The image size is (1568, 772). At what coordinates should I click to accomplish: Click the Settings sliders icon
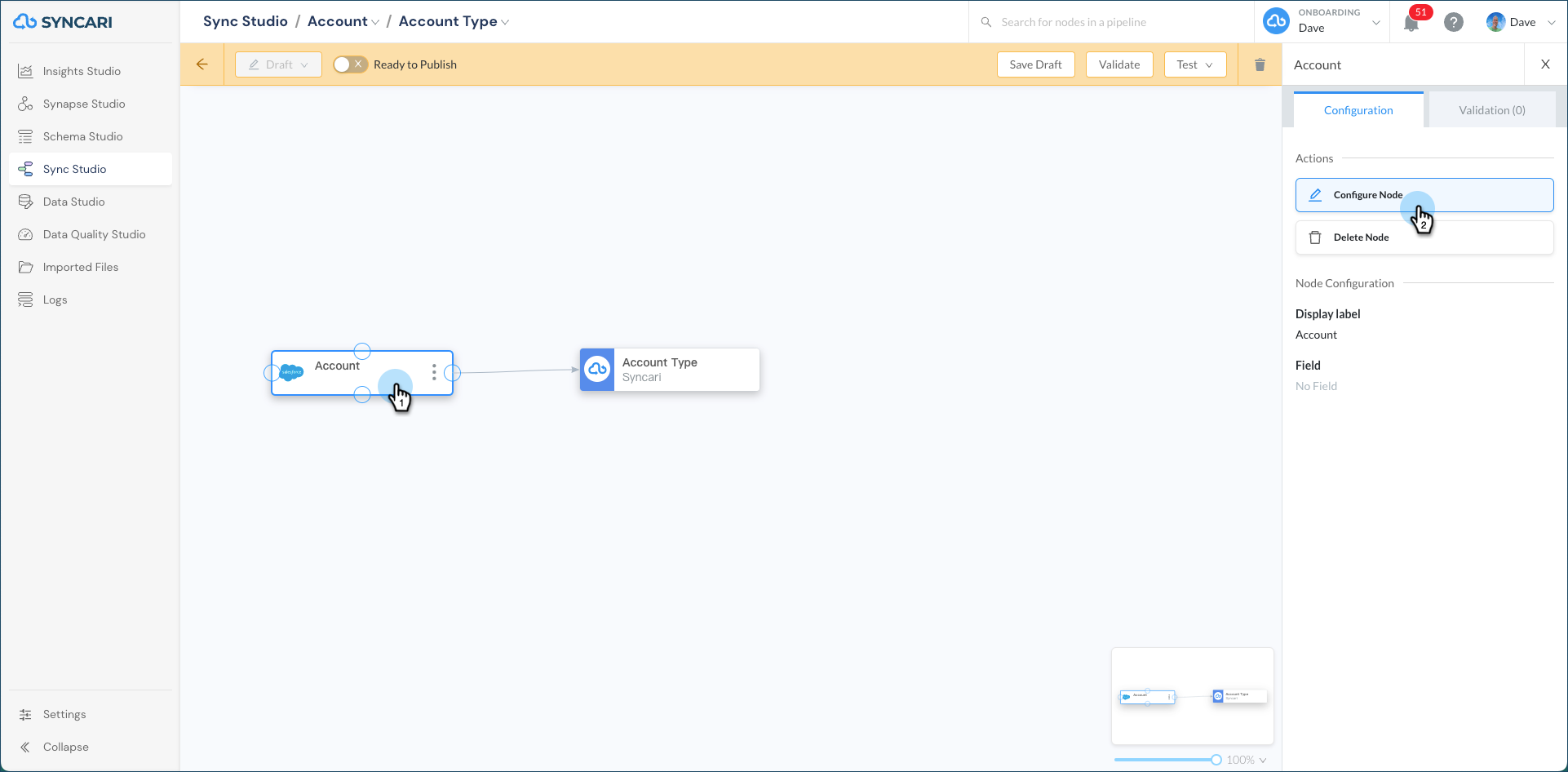tap(25, 714)
